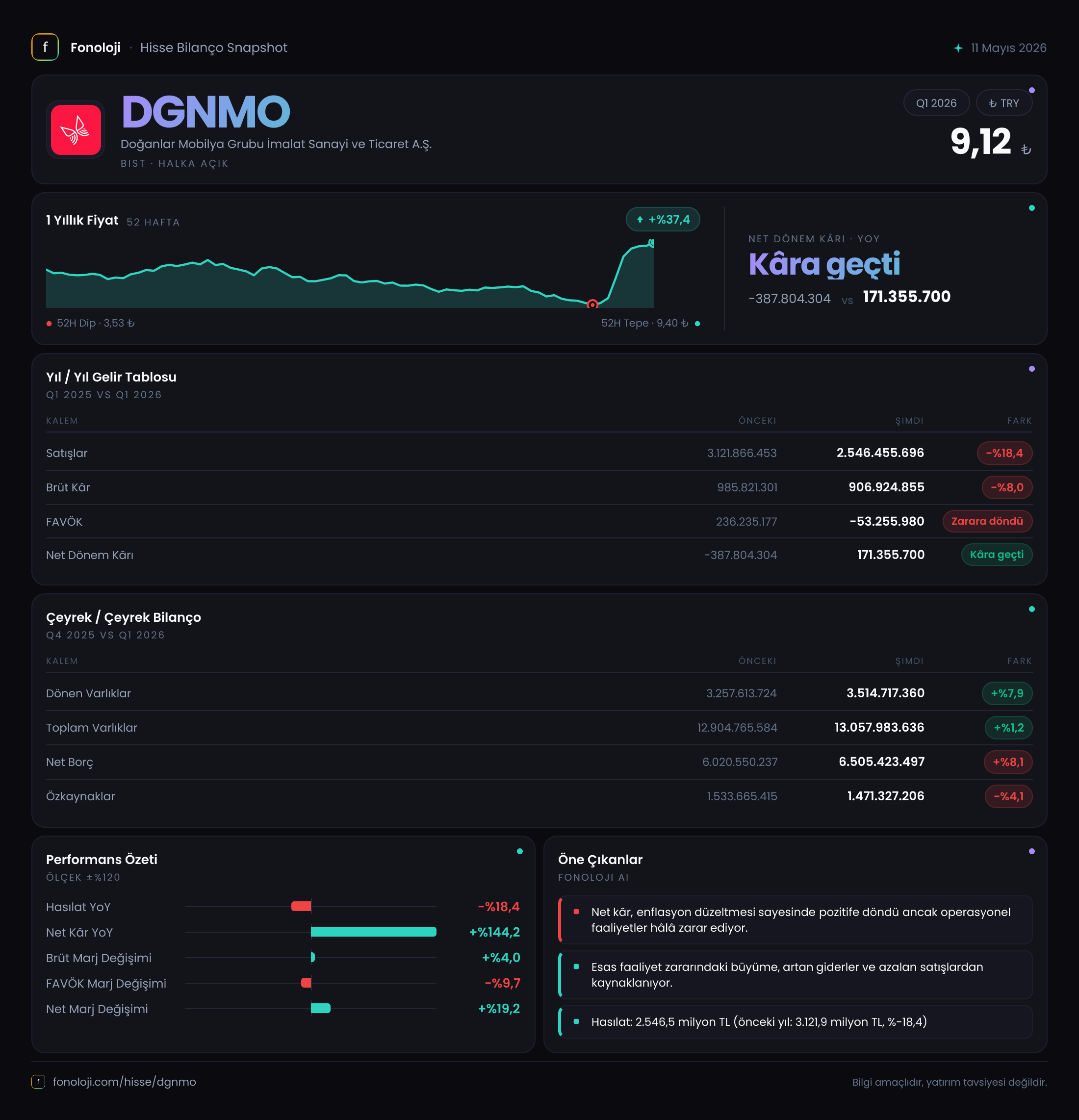Screen dimensions: 1079x1120
Task: Open the fonoloji.com/hisse/dgnmo footer link
Action: click(x=125, y=1082)
